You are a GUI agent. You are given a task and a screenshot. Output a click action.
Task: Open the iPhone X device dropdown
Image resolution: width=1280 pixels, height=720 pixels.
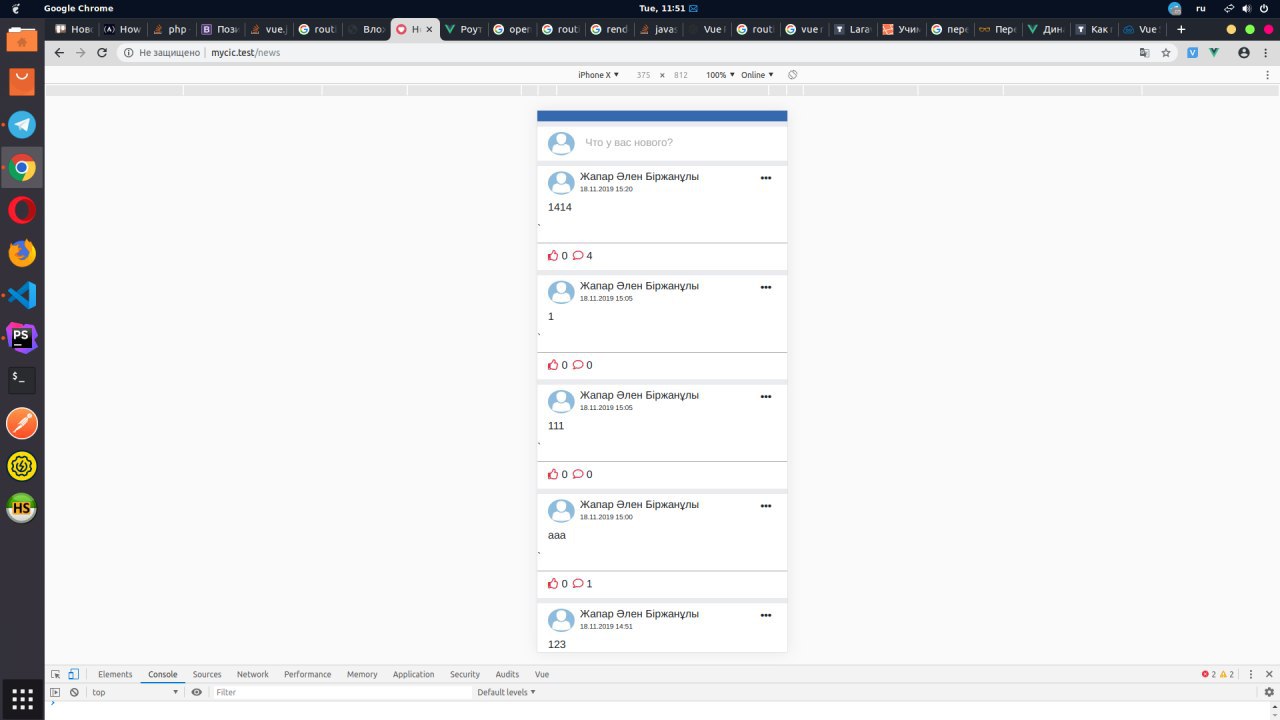[x=599, y=75]
